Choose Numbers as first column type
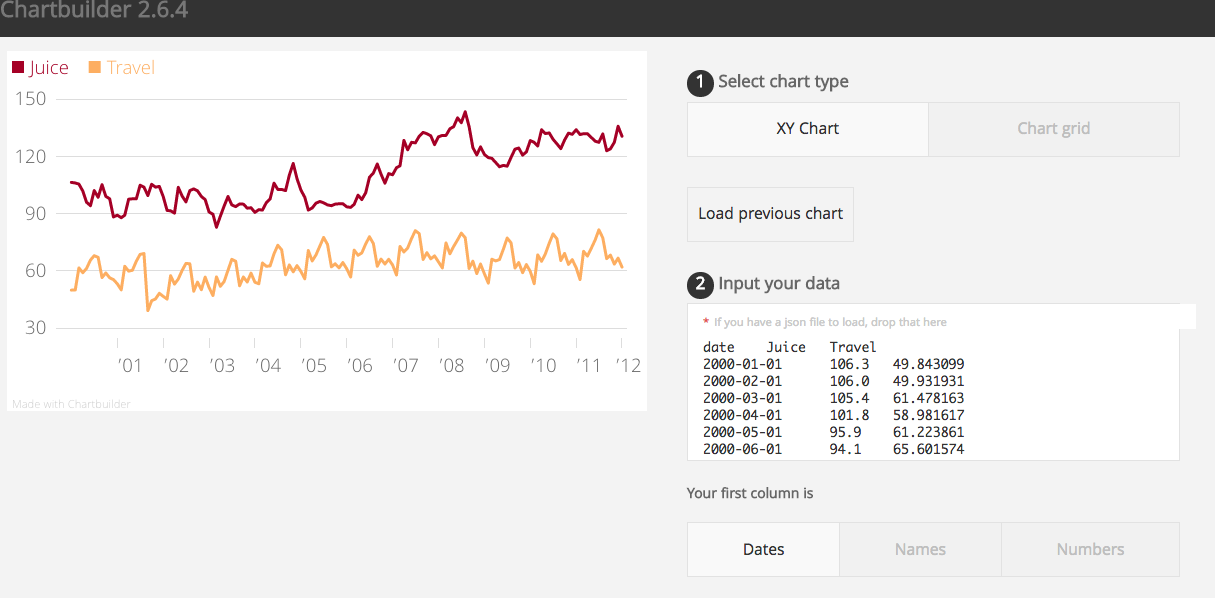 coord(1090,549)
